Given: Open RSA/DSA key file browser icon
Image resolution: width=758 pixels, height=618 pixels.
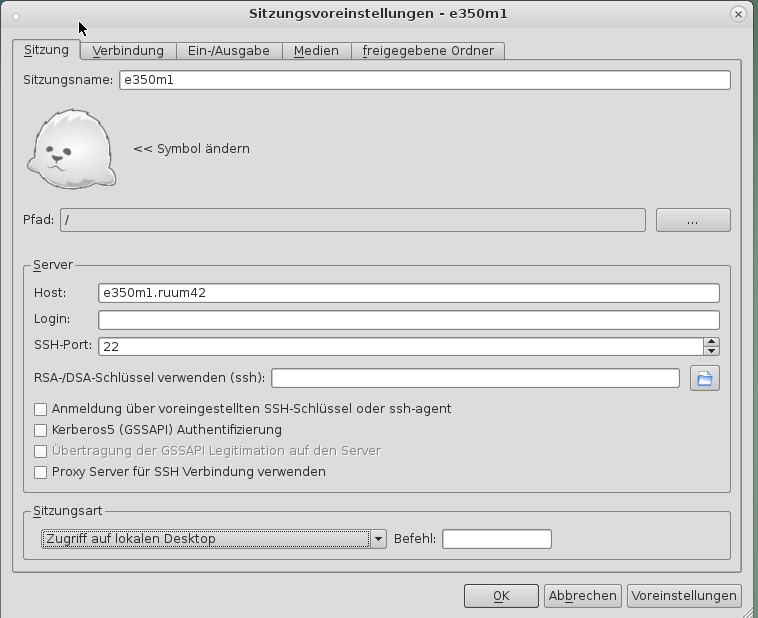Looking at the screenshot, I should click(704, 378).
